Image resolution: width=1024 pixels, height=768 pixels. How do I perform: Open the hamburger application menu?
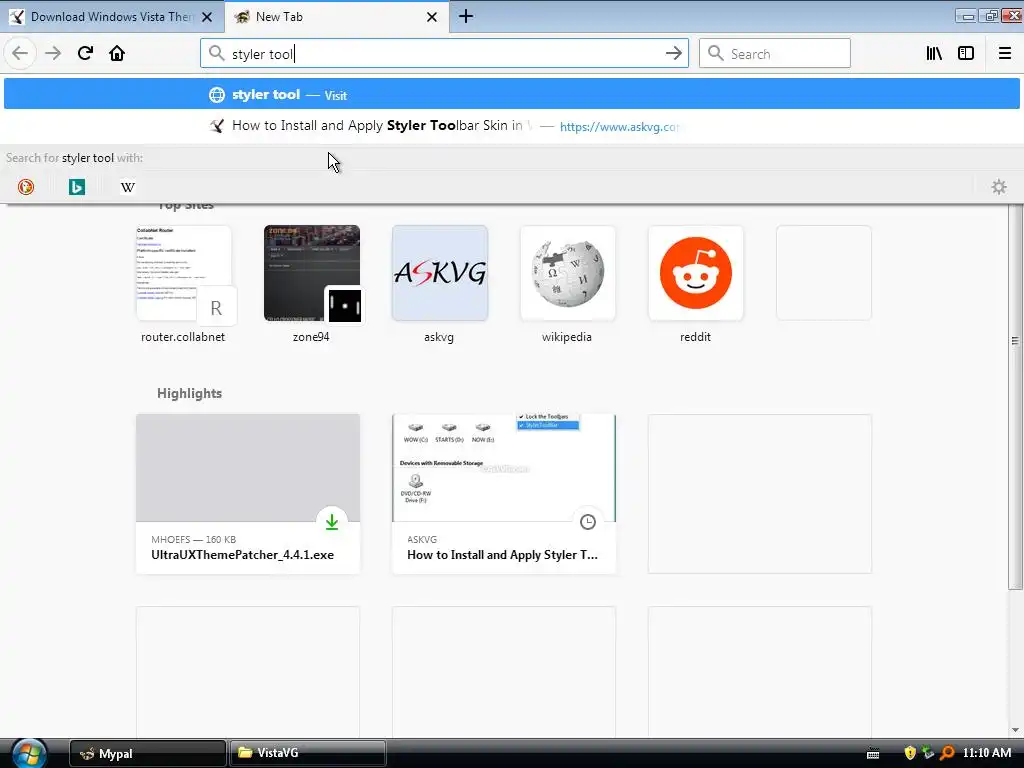[1005, 54]
